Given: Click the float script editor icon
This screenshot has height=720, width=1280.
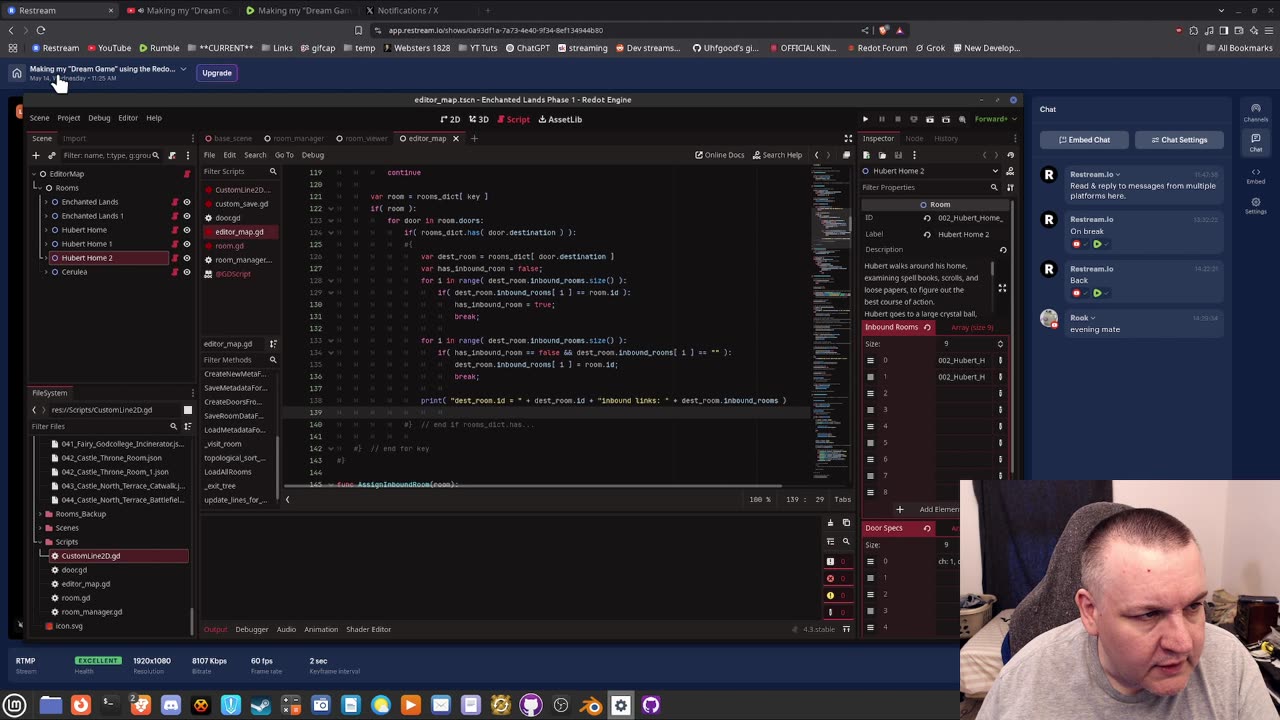Looking at the screenshot, I should 846,155.
